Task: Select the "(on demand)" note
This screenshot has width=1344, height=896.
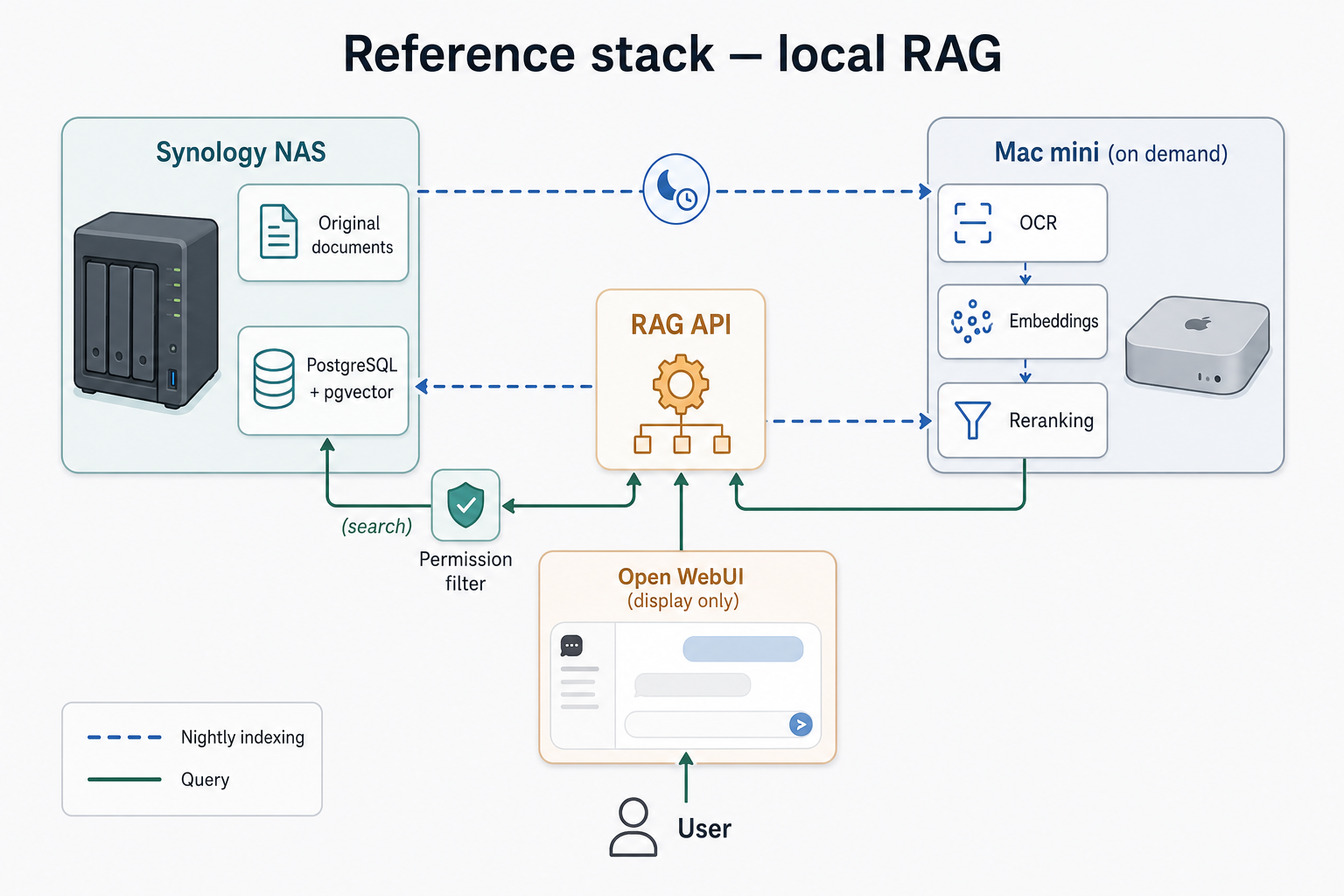Action: pyautogui.click(x=1167, y=154)
